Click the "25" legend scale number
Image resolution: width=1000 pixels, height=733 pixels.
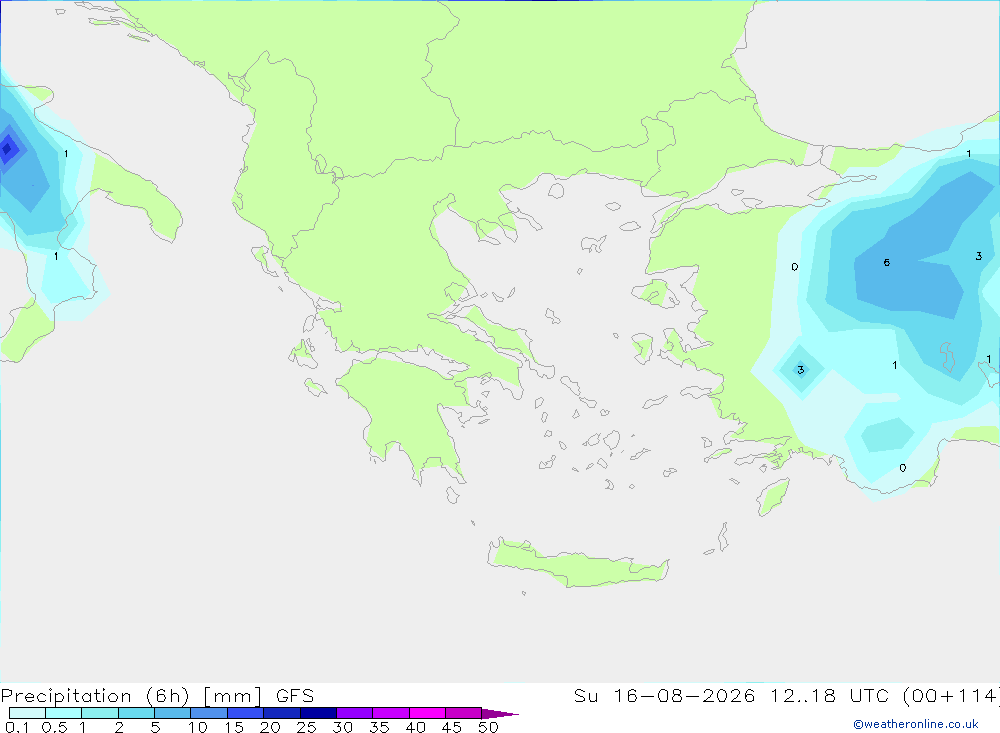pos(306,727)
